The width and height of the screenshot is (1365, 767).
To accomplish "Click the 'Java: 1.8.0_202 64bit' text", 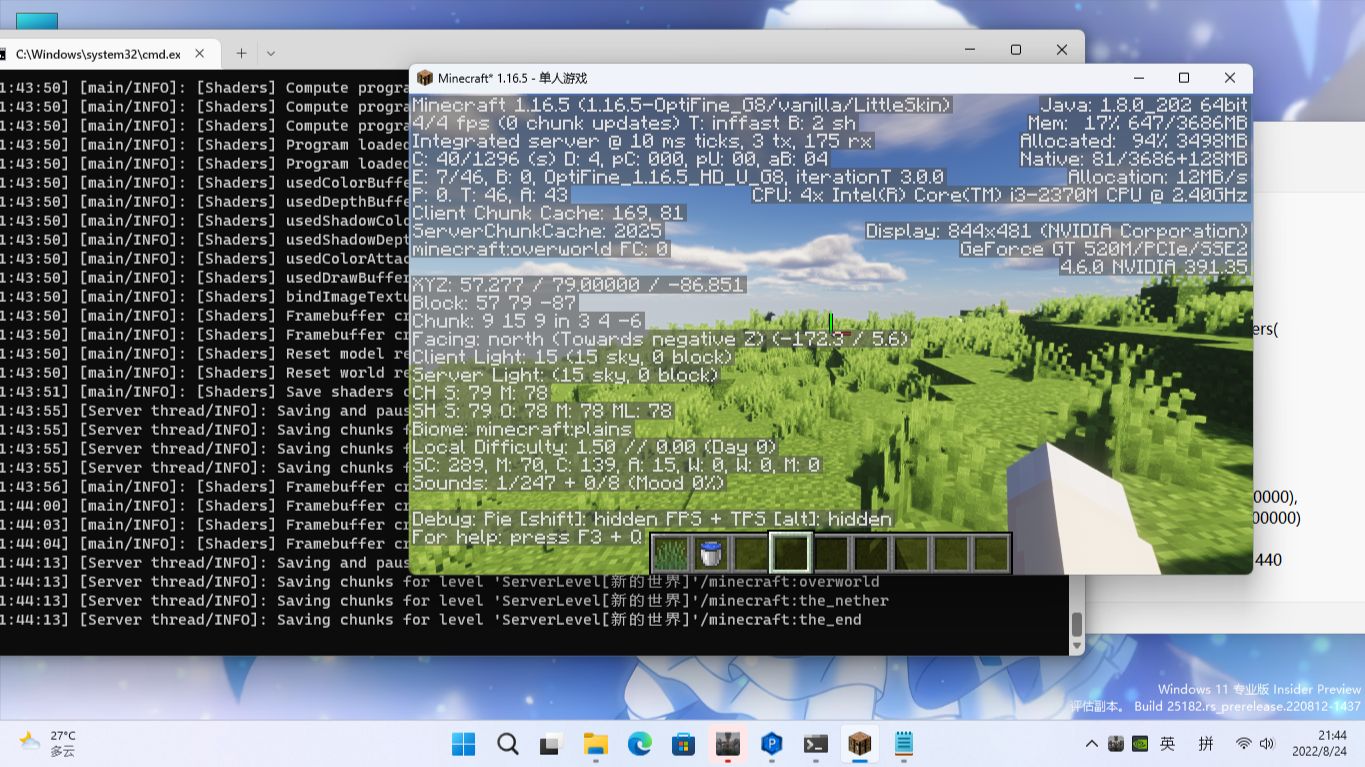I will (1144, 105).
